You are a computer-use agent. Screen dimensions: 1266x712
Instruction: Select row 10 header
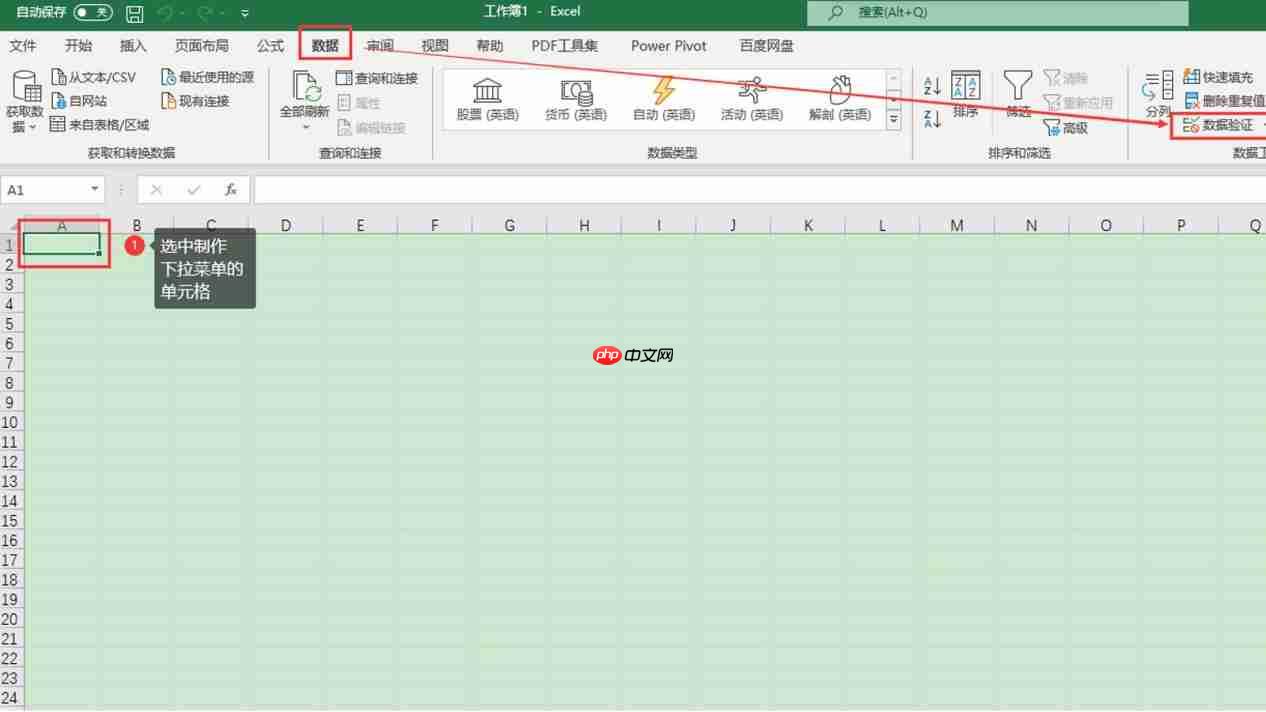point(11,422)
